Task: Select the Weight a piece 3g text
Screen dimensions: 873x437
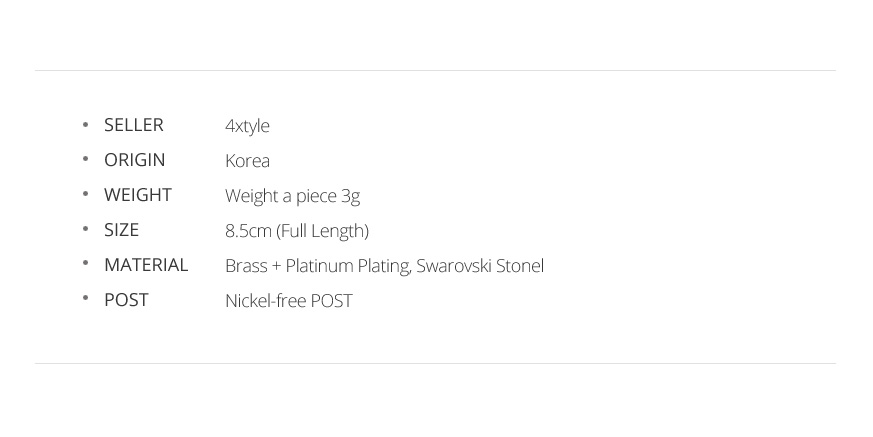Action: 293,197
